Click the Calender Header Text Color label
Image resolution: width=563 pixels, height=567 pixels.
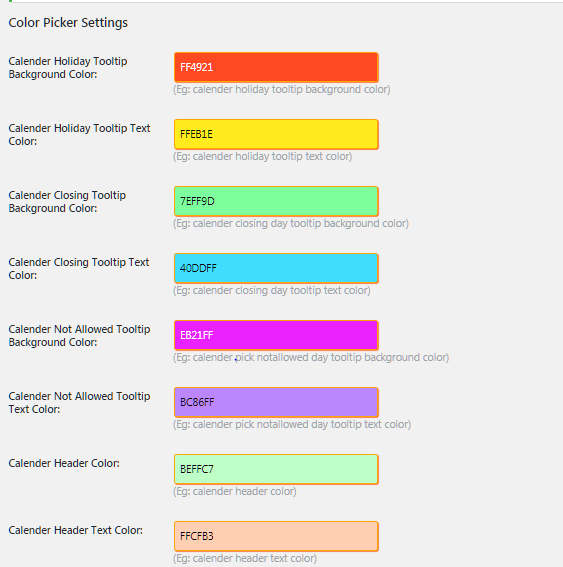tap(76, 530)
